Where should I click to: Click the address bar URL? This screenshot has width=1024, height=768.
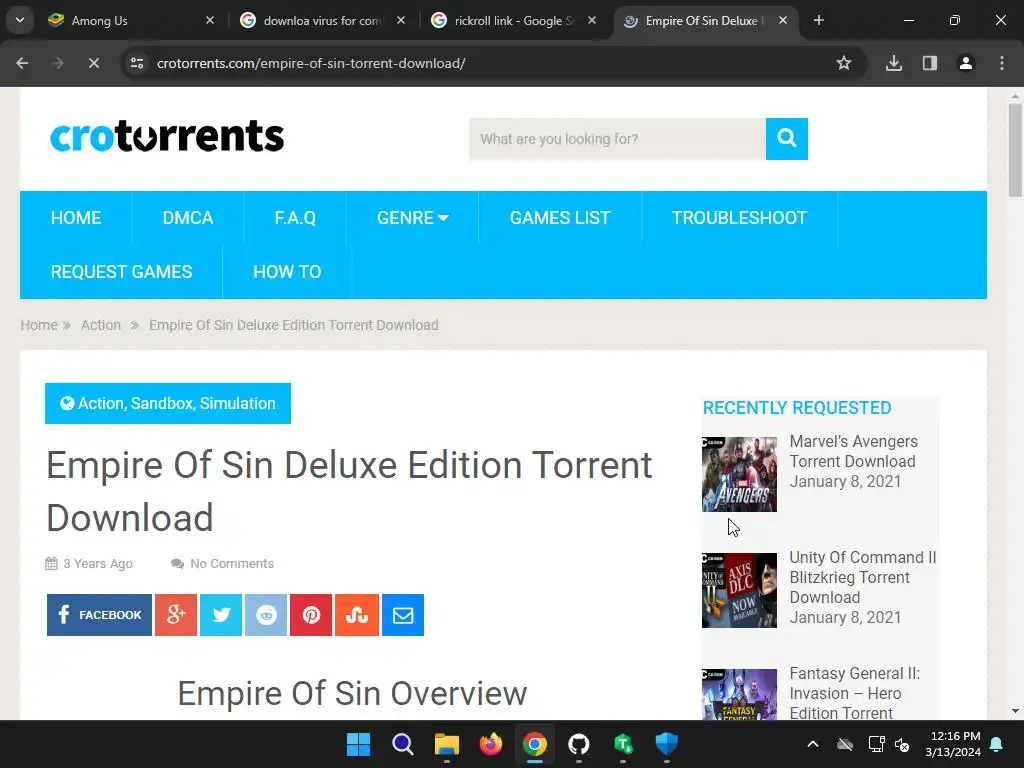(311, 63)
